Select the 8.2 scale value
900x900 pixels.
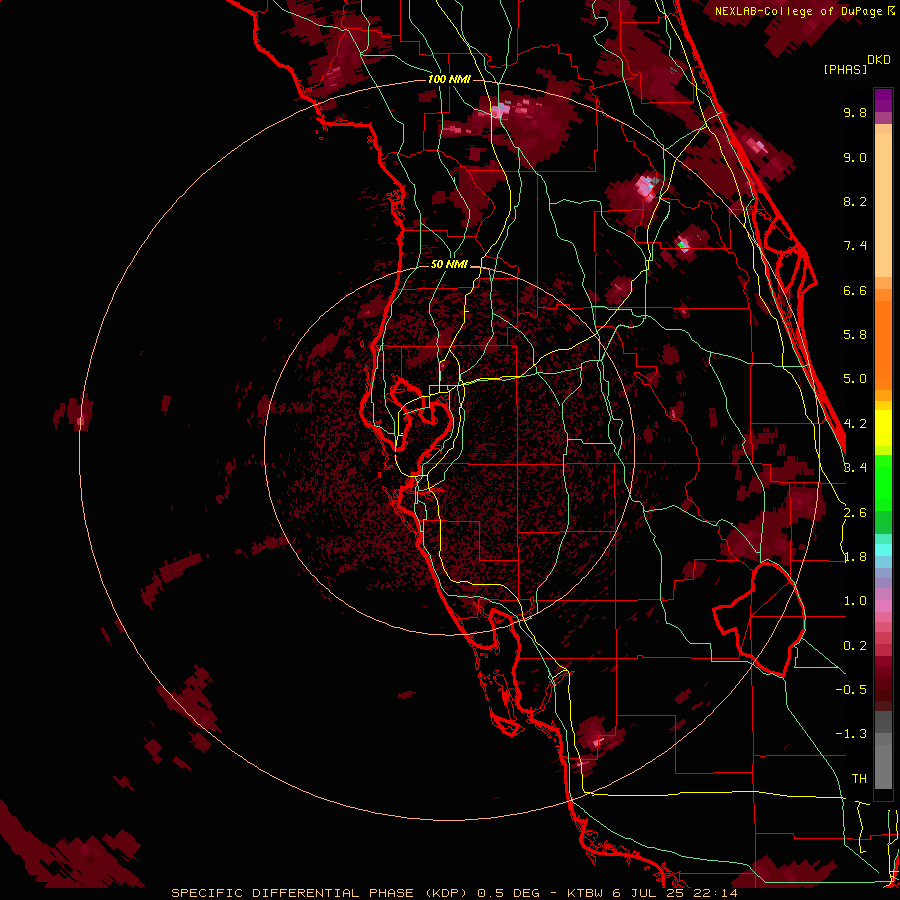pyautogui.click(x=855, y=201)
